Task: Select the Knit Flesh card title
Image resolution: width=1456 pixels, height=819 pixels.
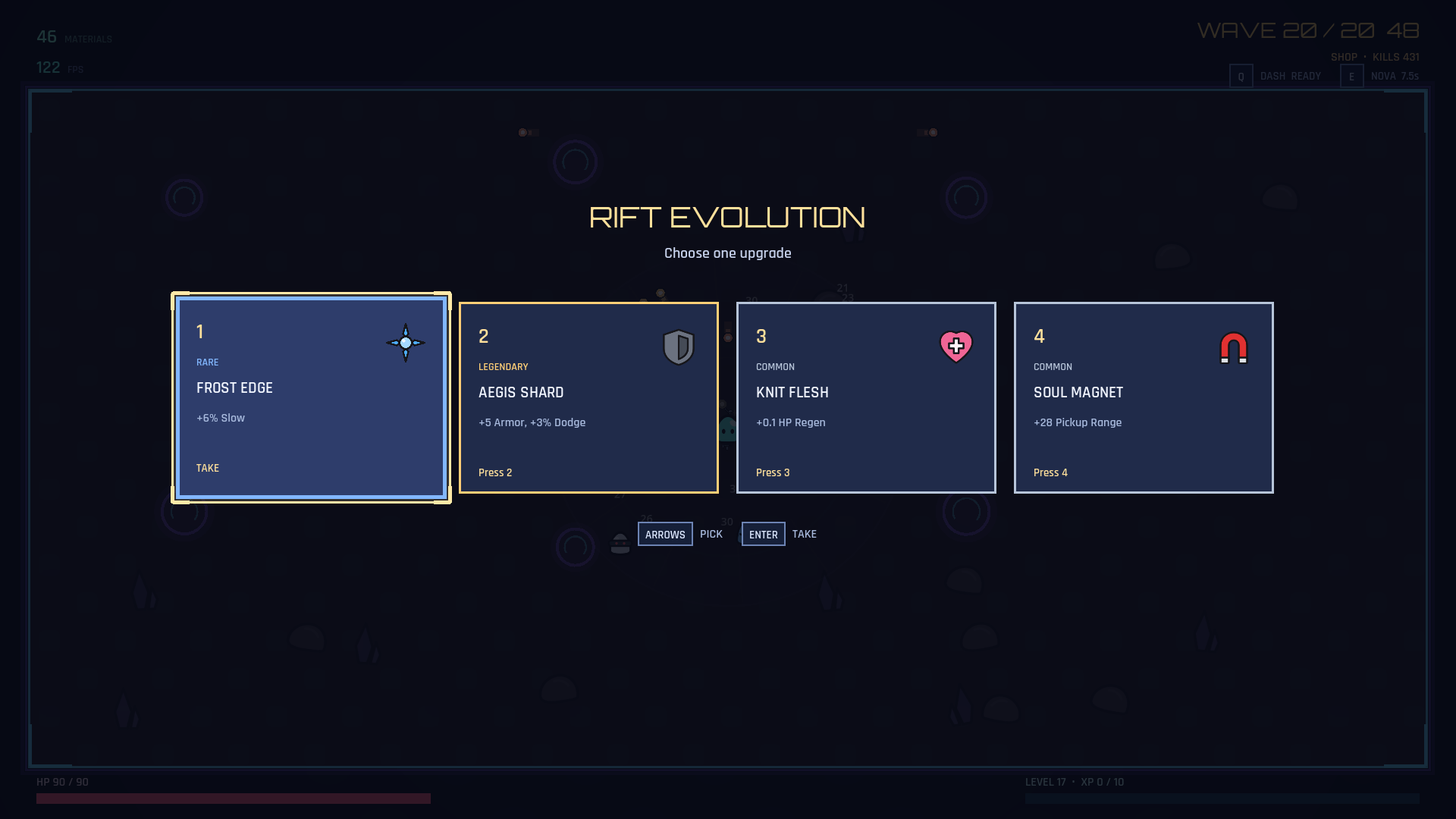Action: coord(792,392)
